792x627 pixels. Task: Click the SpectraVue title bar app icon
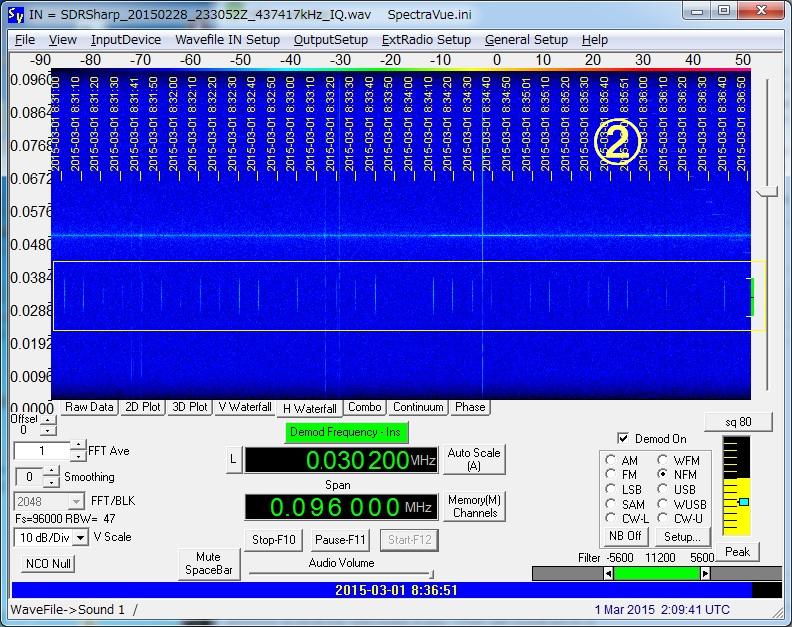[x=16, y=15]
